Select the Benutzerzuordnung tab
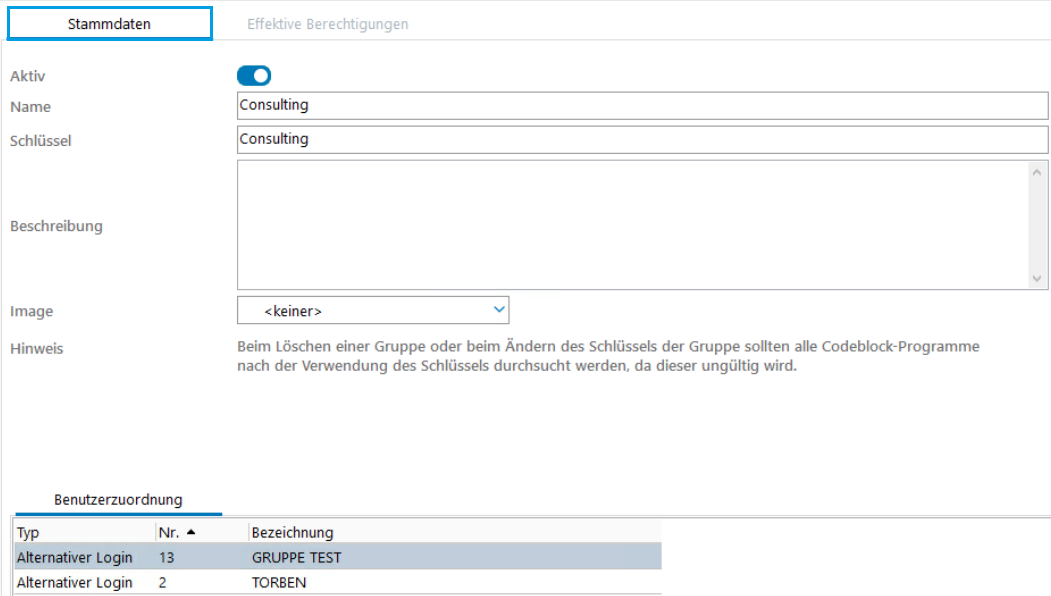The image size is (1051, 596). coord(117,499)
